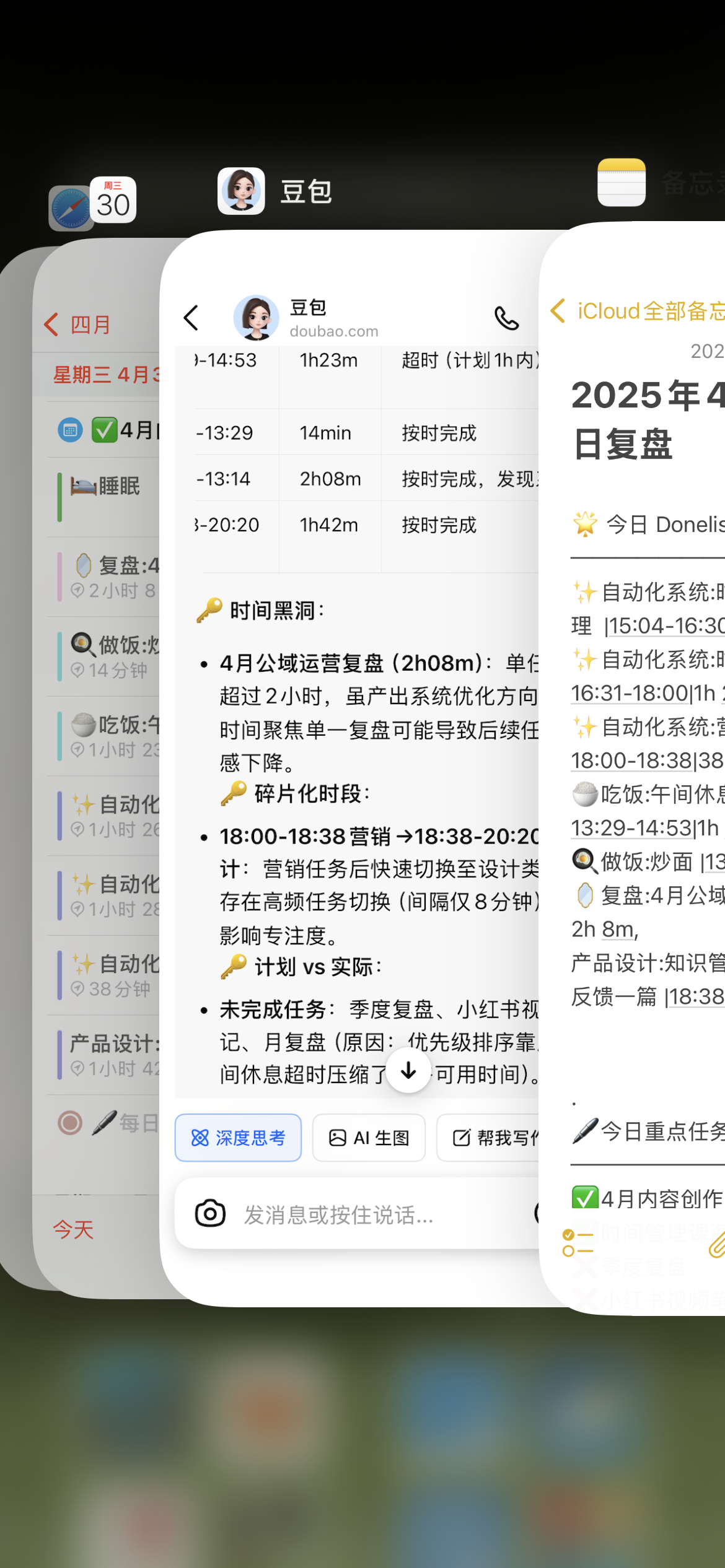Open the 自动化 38分钟 event in Calendar
The image size is (725, 1568).
[103, 975]
